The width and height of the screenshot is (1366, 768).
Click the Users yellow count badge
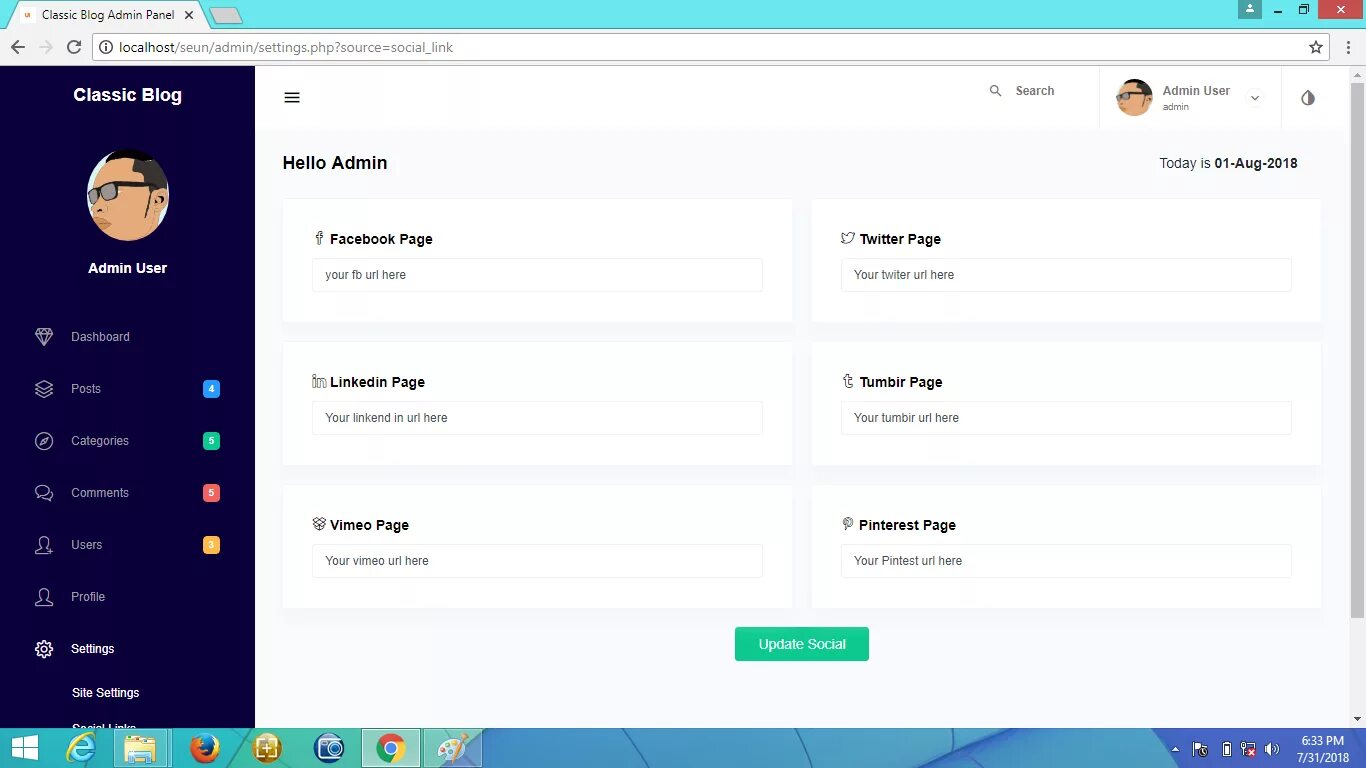(211, 545)
